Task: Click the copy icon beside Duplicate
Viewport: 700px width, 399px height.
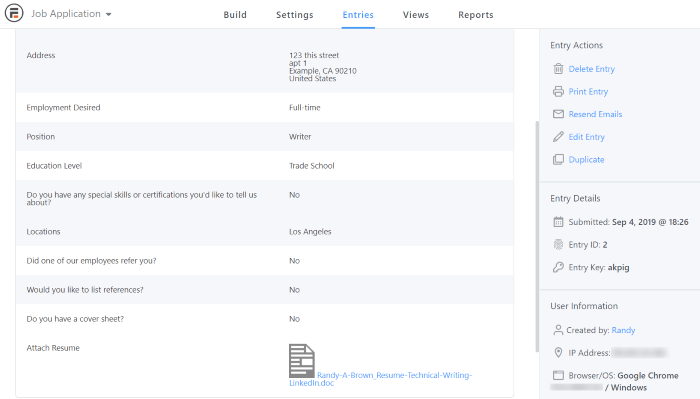Action: tap(558, 159)
